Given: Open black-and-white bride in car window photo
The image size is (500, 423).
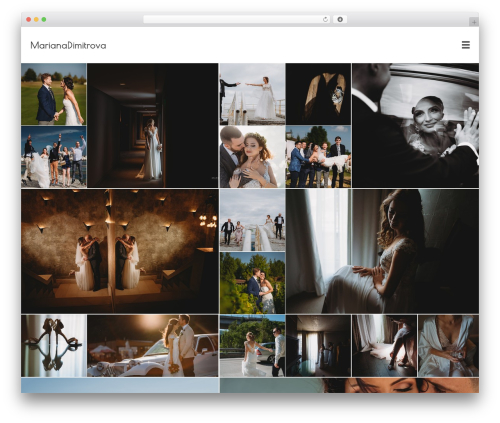Looking at the screenshot, I should point(415,125).
